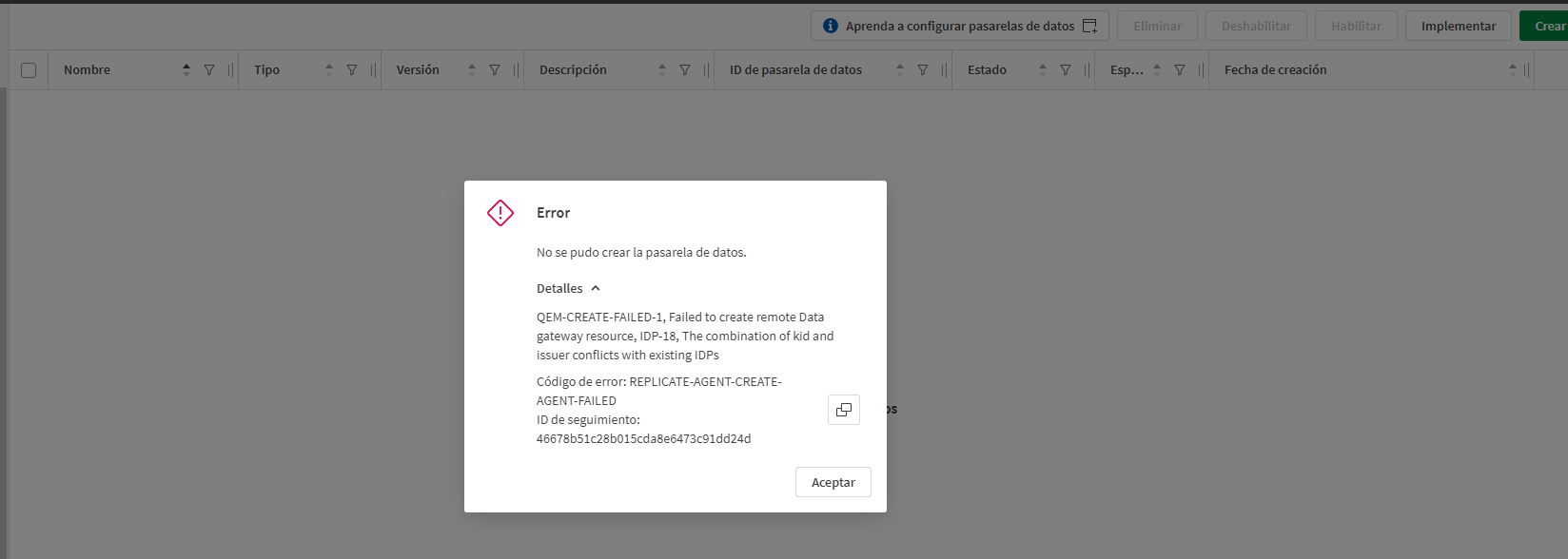Screen dimensions: 1568x559
Task: Click the external-link icon after pasarelas de datos
Action: pyautogui.click(x=1089, y=26)
